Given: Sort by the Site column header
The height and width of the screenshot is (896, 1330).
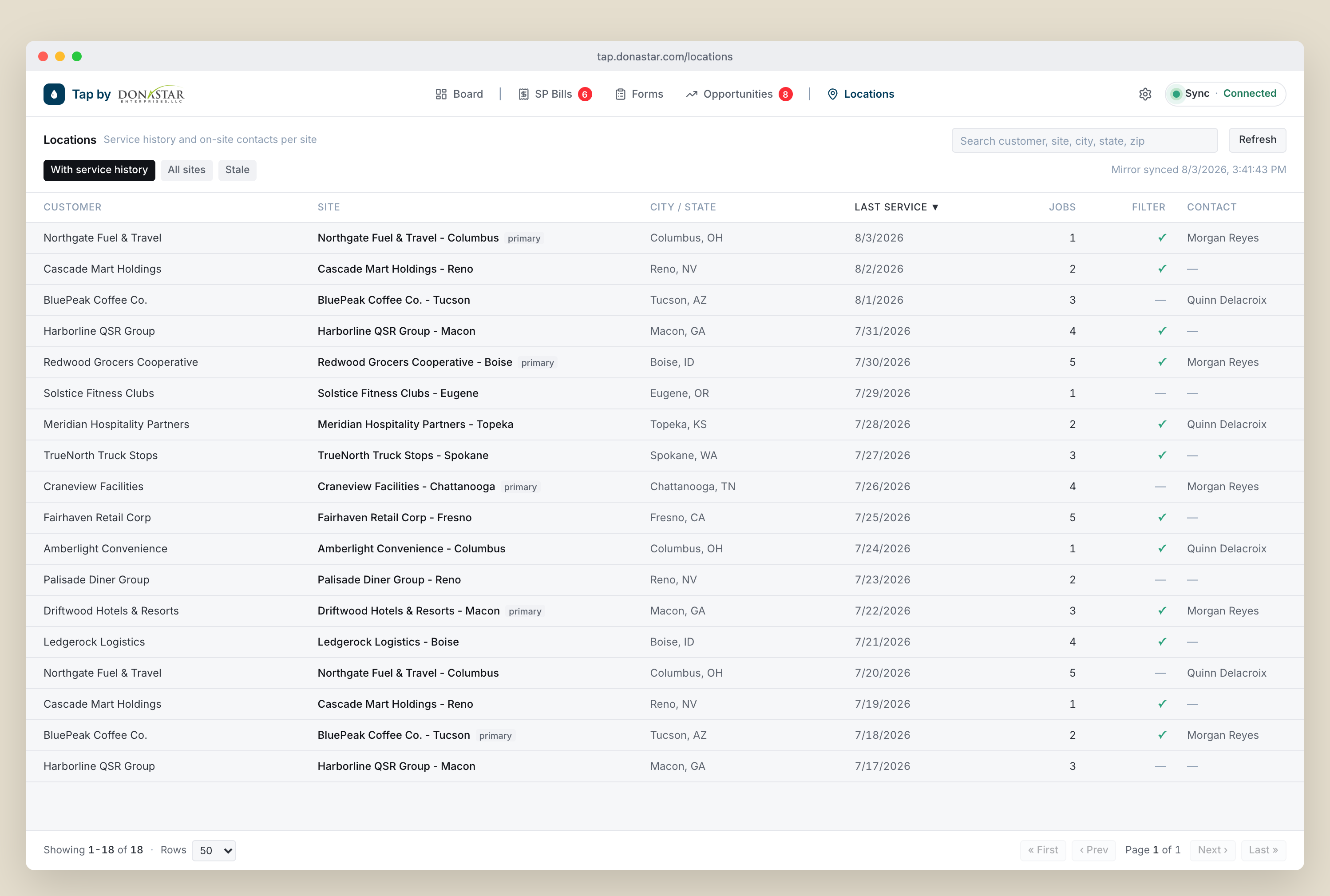Looking at the screenshot, I should 329,207.
